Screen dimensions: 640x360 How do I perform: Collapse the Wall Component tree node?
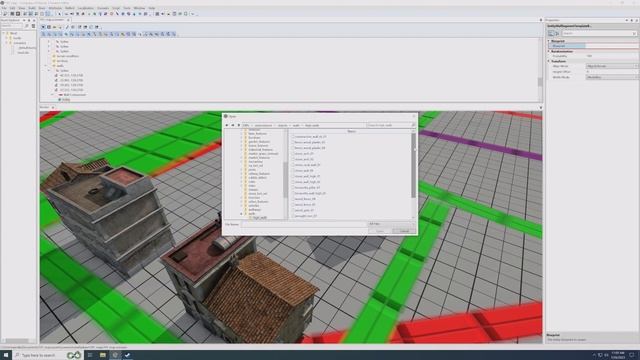coord(53,95)
